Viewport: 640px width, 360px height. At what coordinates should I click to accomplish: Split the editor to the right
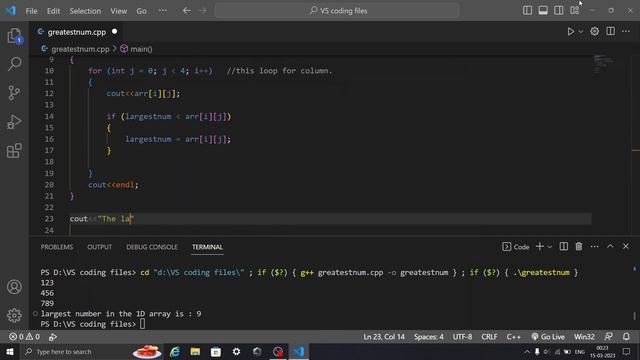click(x=610, y=31)
